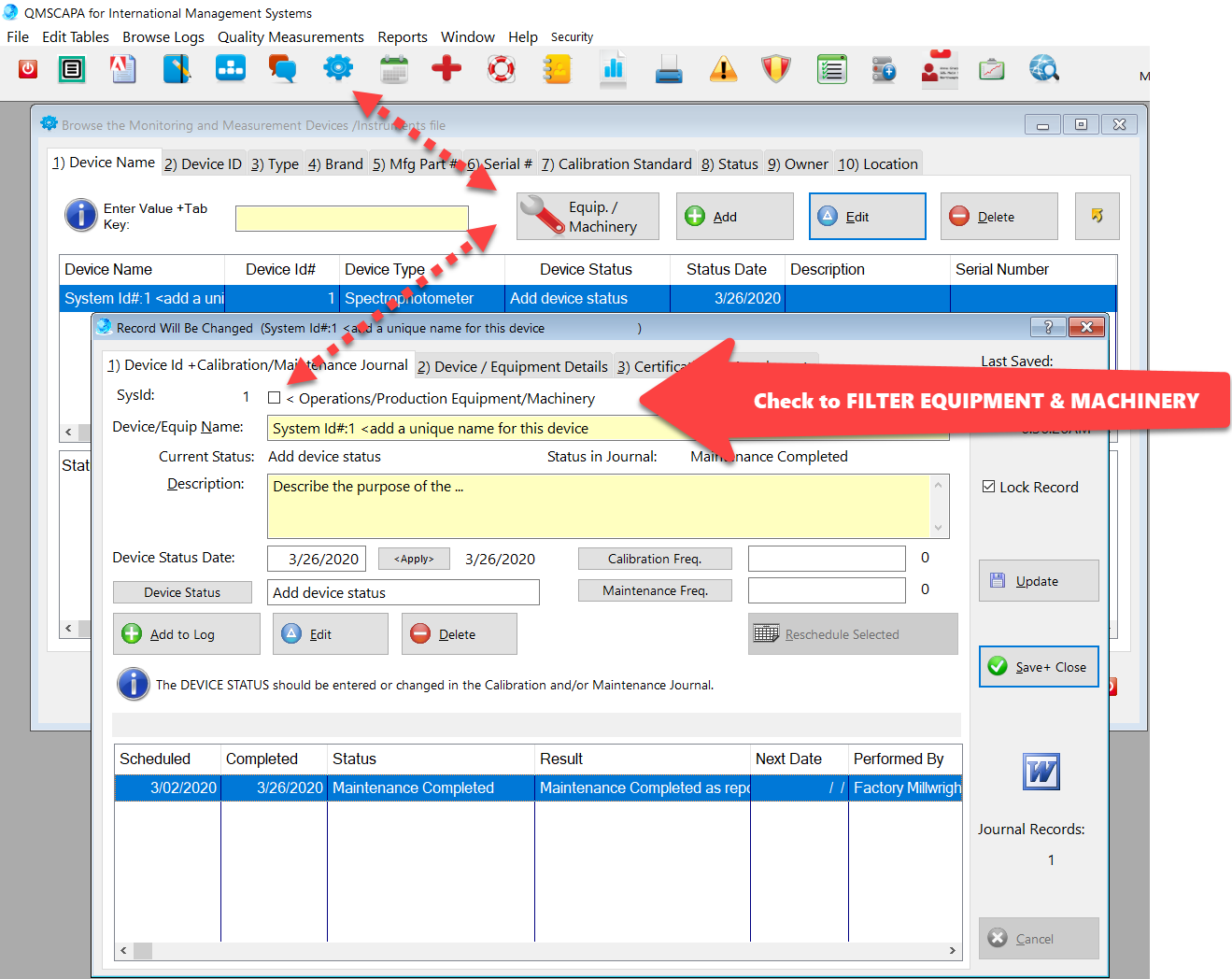The height and width of the screenshot is (979, 1232).
Task: Click the red cross toolbar icon
Action: pos(446,68)
